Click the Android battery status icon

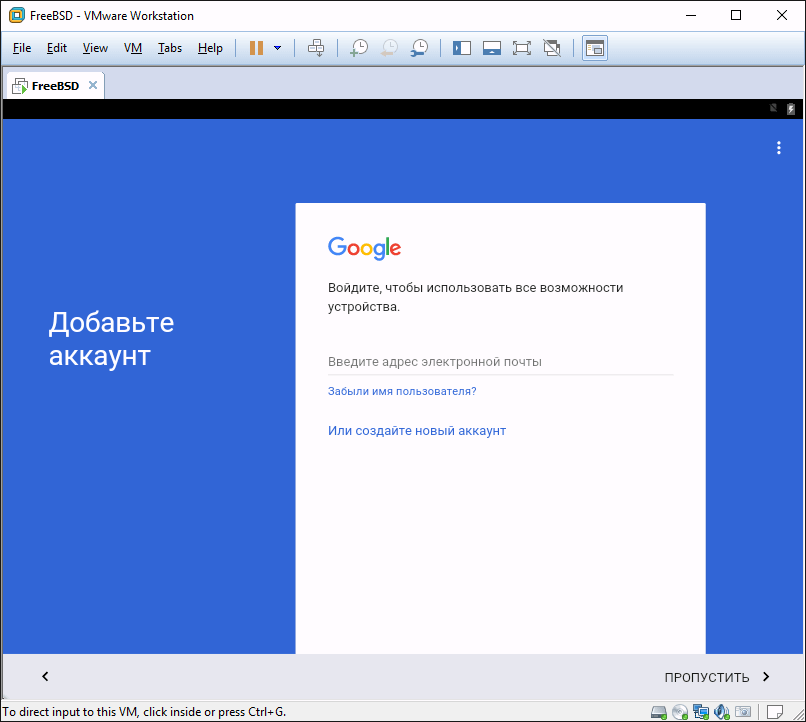[x=791, y=108]
